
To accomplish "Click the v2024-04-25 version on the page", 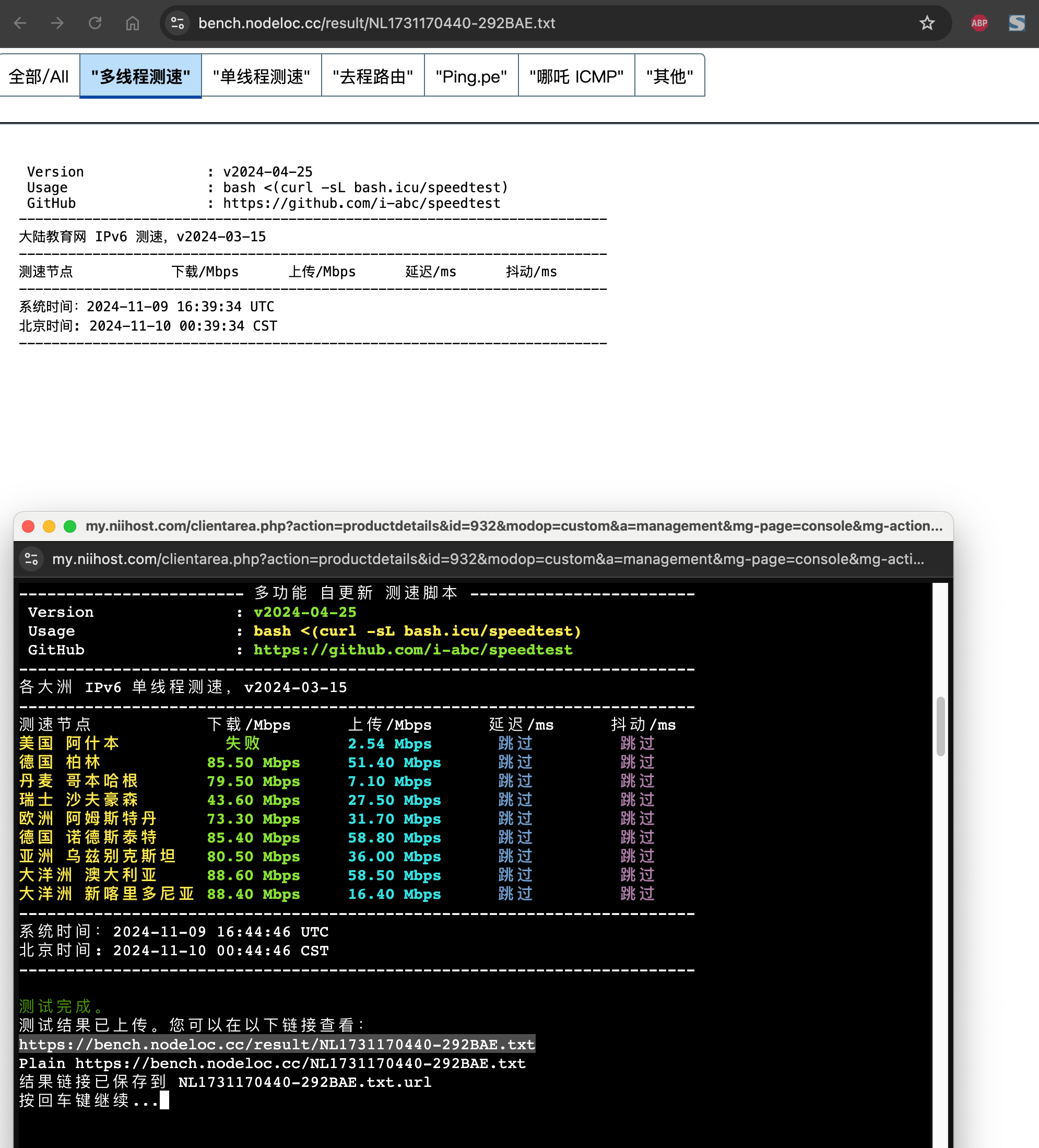I will point(267,171).
